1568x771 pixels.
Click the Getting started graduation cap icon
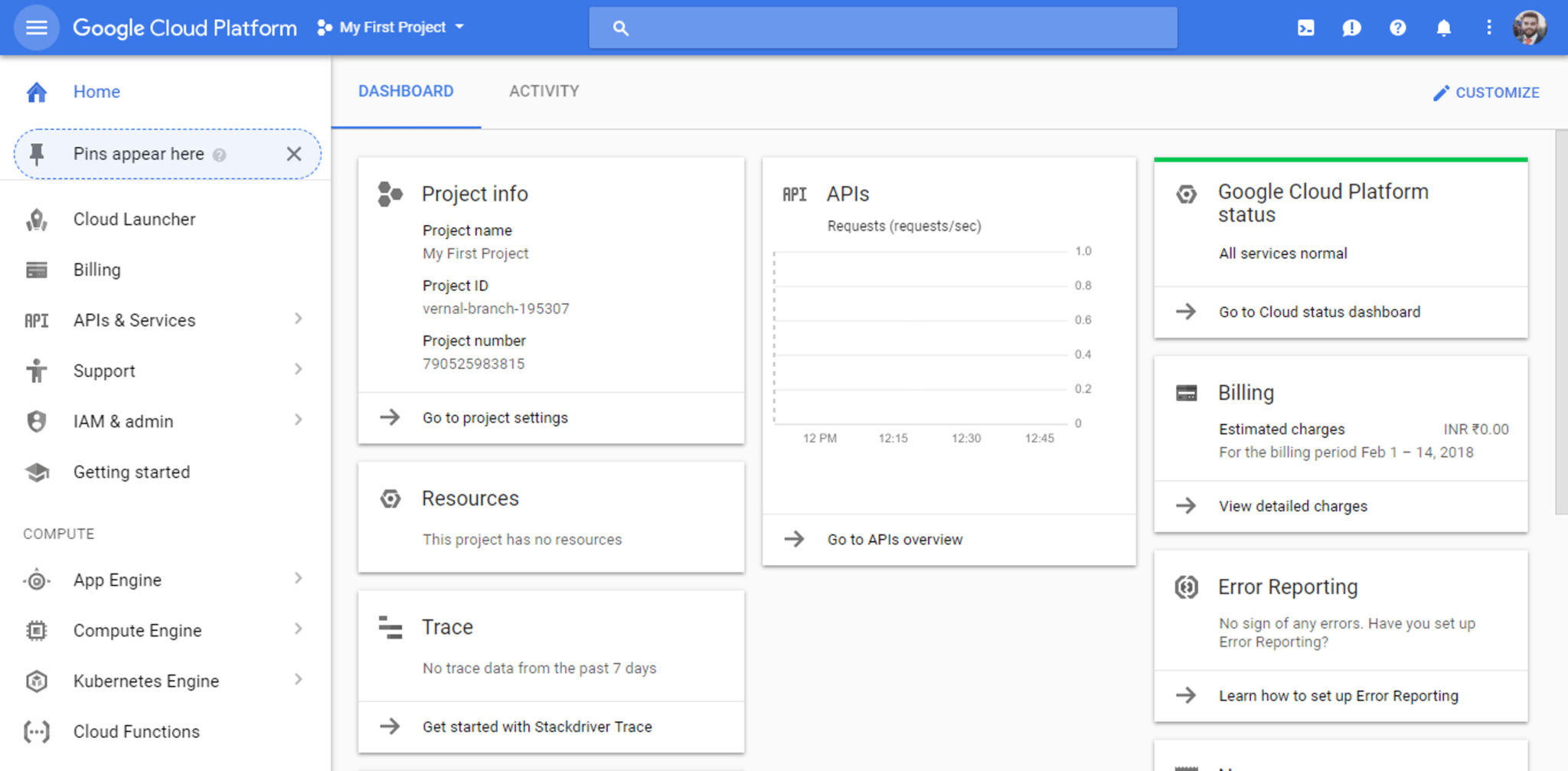37,472
